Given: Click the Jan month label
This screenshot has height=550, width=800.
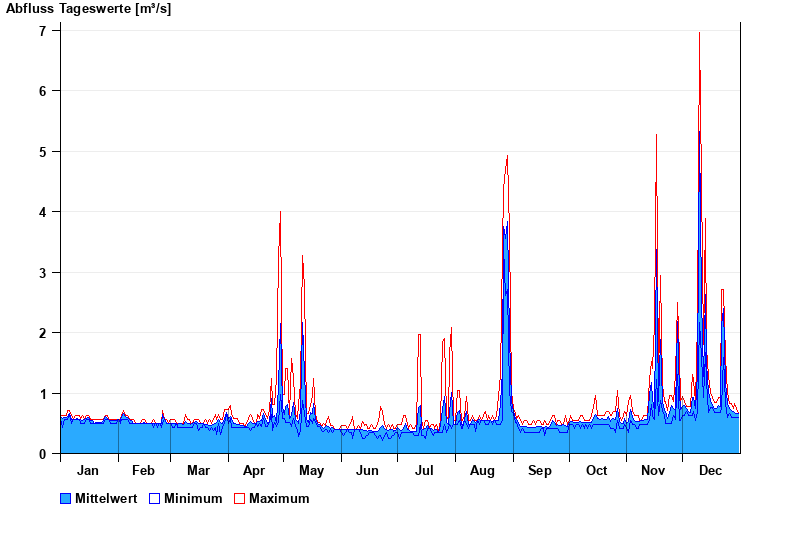Looking at the screenshot, I should (x=88, y=470).
